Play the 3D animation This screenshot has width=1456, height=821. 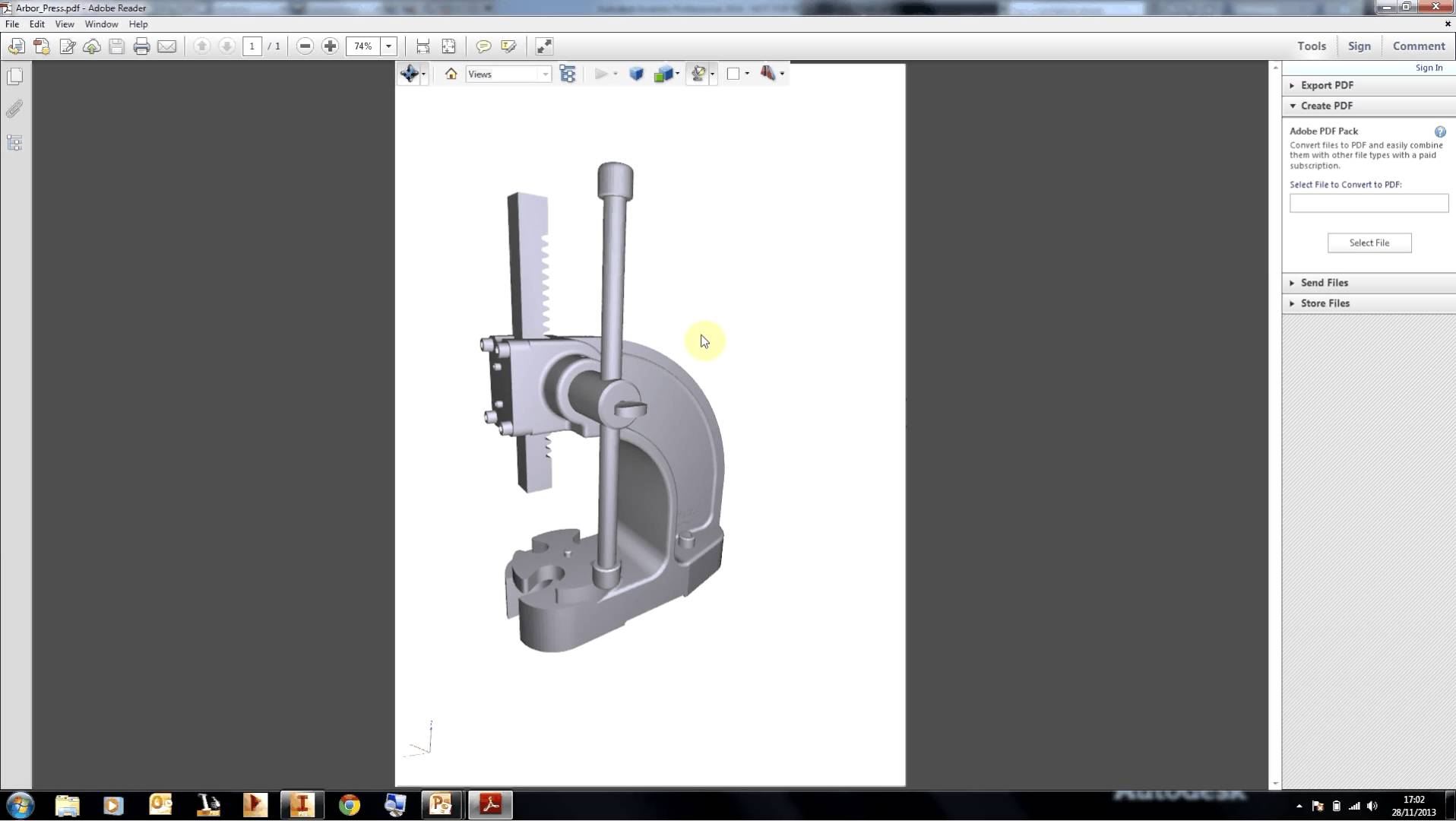point(601,74)
